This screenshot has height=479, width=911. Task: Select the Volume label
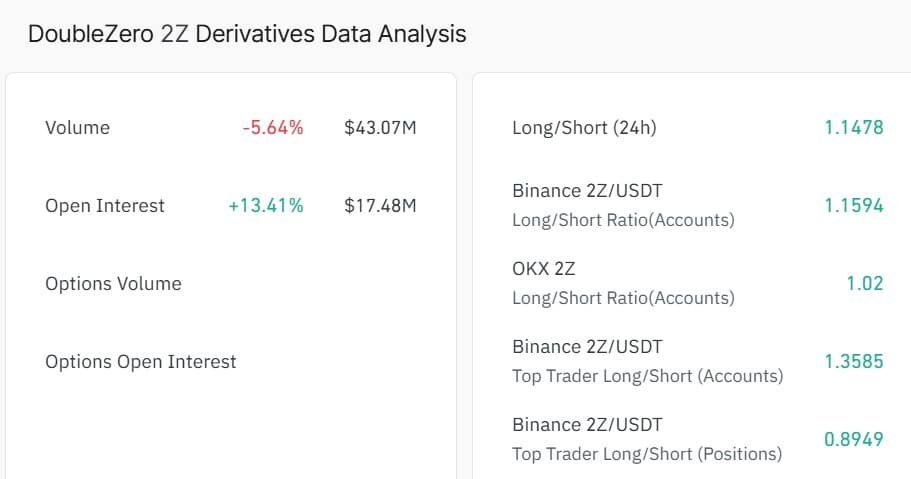point(77,128)
